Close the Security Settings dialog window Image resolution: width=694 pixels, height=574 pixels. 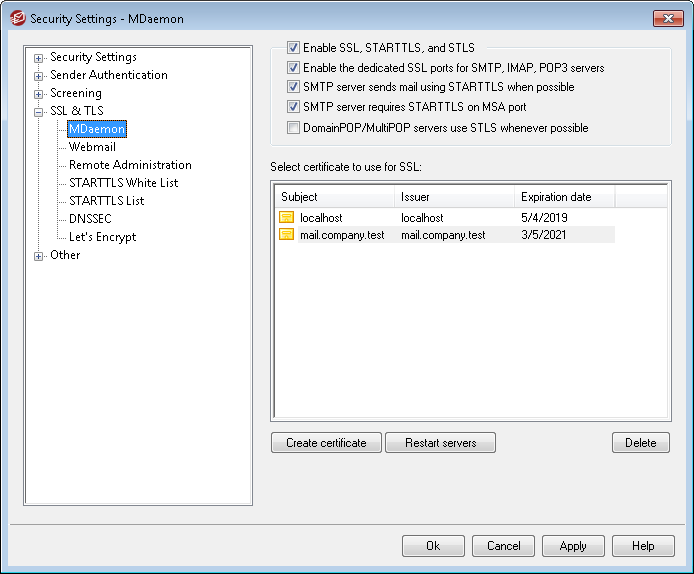click(x=668, y=19)
